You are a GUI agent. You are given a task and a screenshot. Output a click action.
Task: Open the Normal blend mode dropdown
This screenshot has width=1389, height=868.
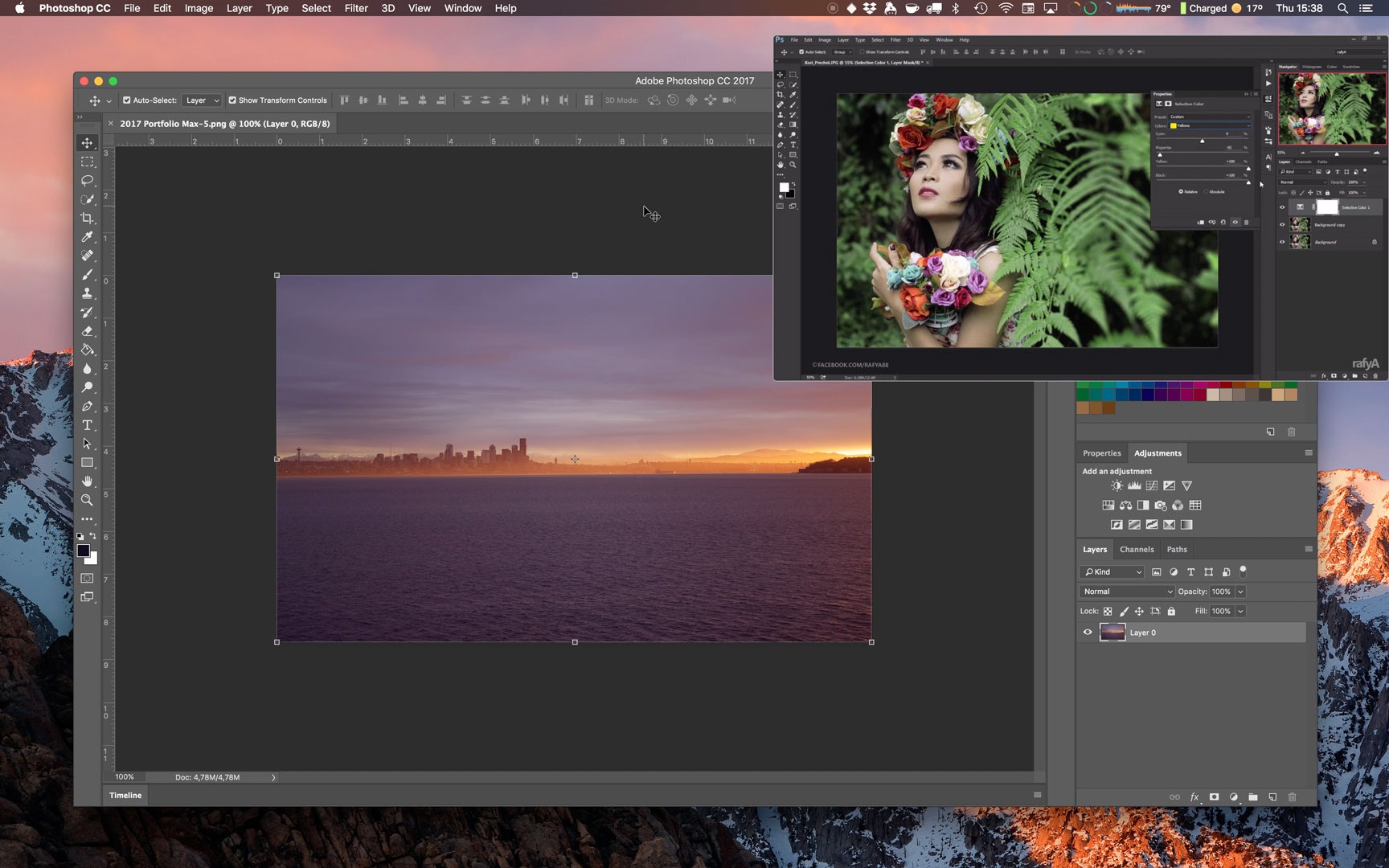(x=1127, y=592)
